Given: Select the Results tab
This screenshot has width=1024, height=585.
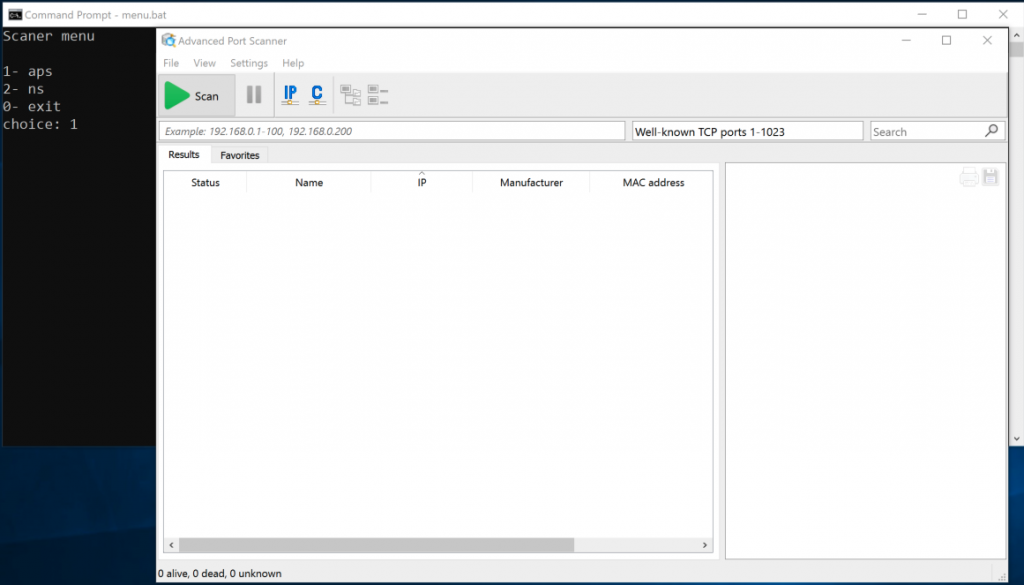Looking at the screenshot, I should (x=184, y=155).
